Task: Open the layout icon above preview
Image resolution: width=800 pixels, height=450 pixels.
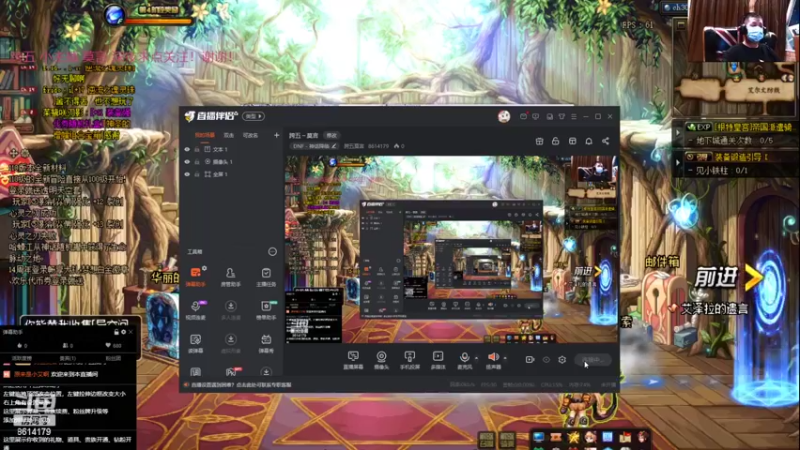Action: (572, 141)
